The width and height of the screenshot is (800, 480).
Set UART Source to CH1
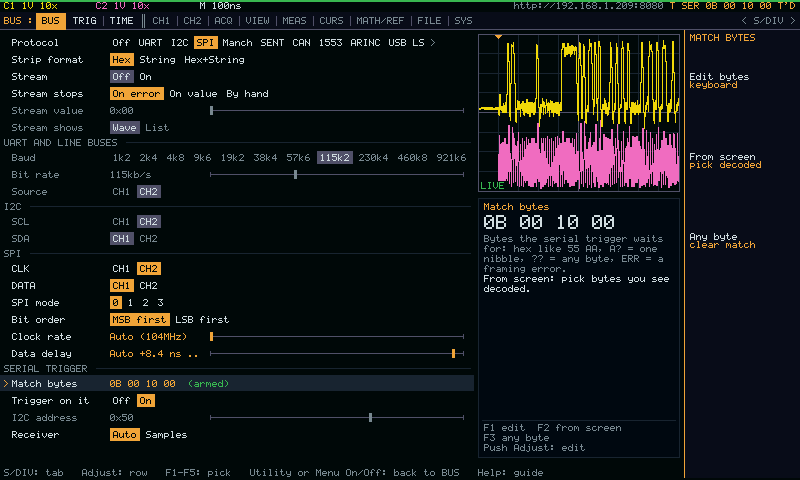click(x=121, y=192)
